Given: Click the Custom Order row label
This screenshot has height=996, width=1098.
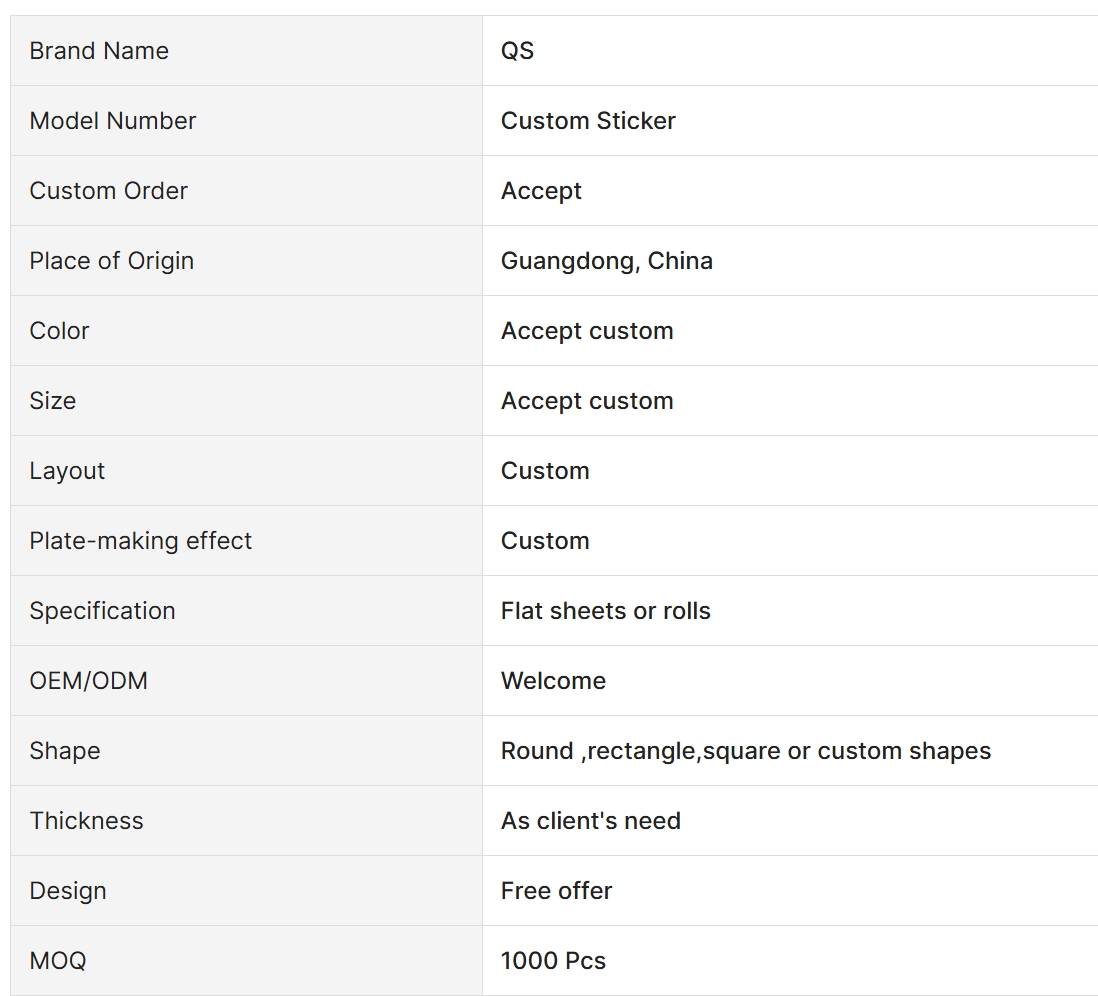Looking at the screenshot, I should click(x=108, y=191).
